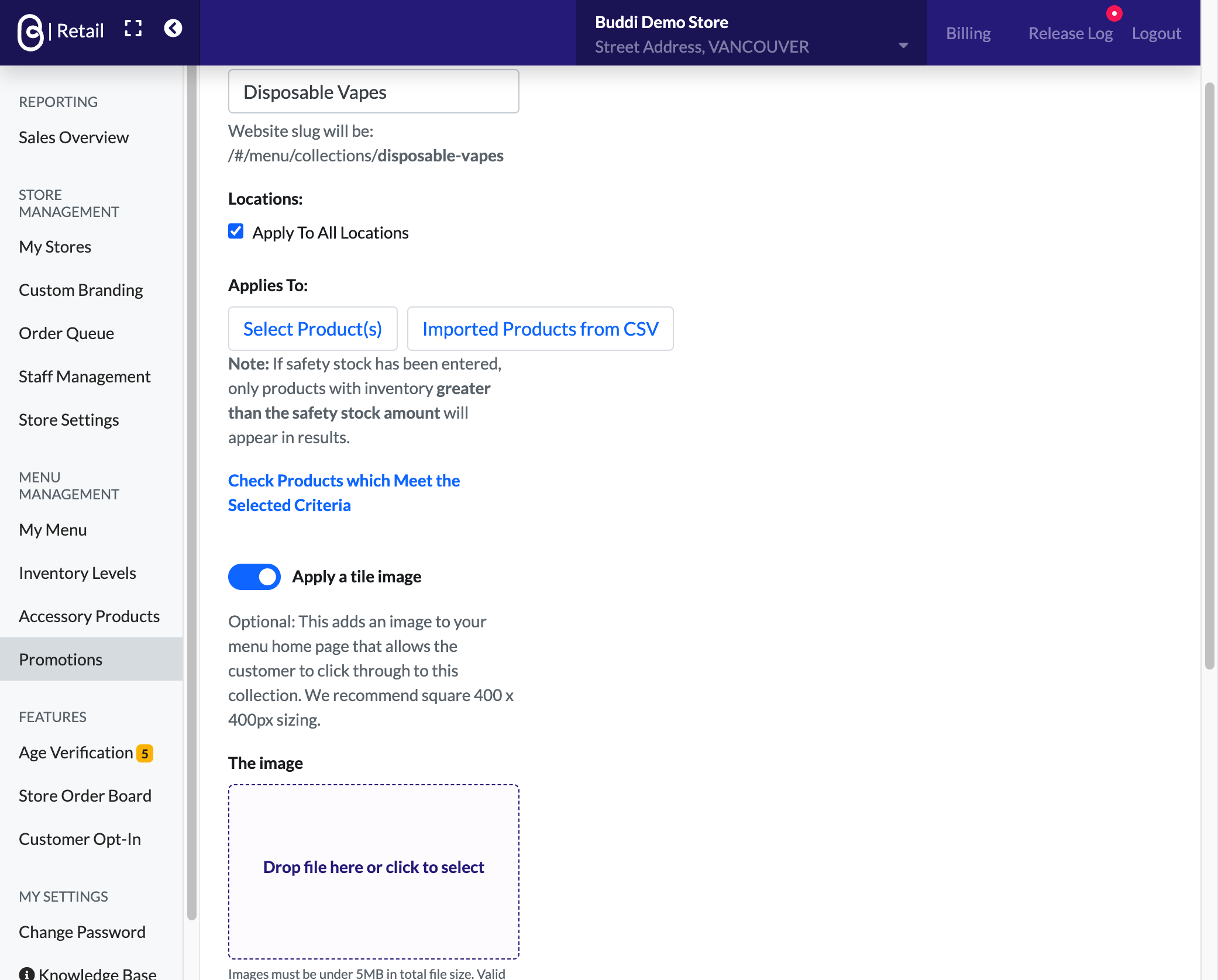
Task: Click the Age Verification badge showing 5
Action: [145, 753]
